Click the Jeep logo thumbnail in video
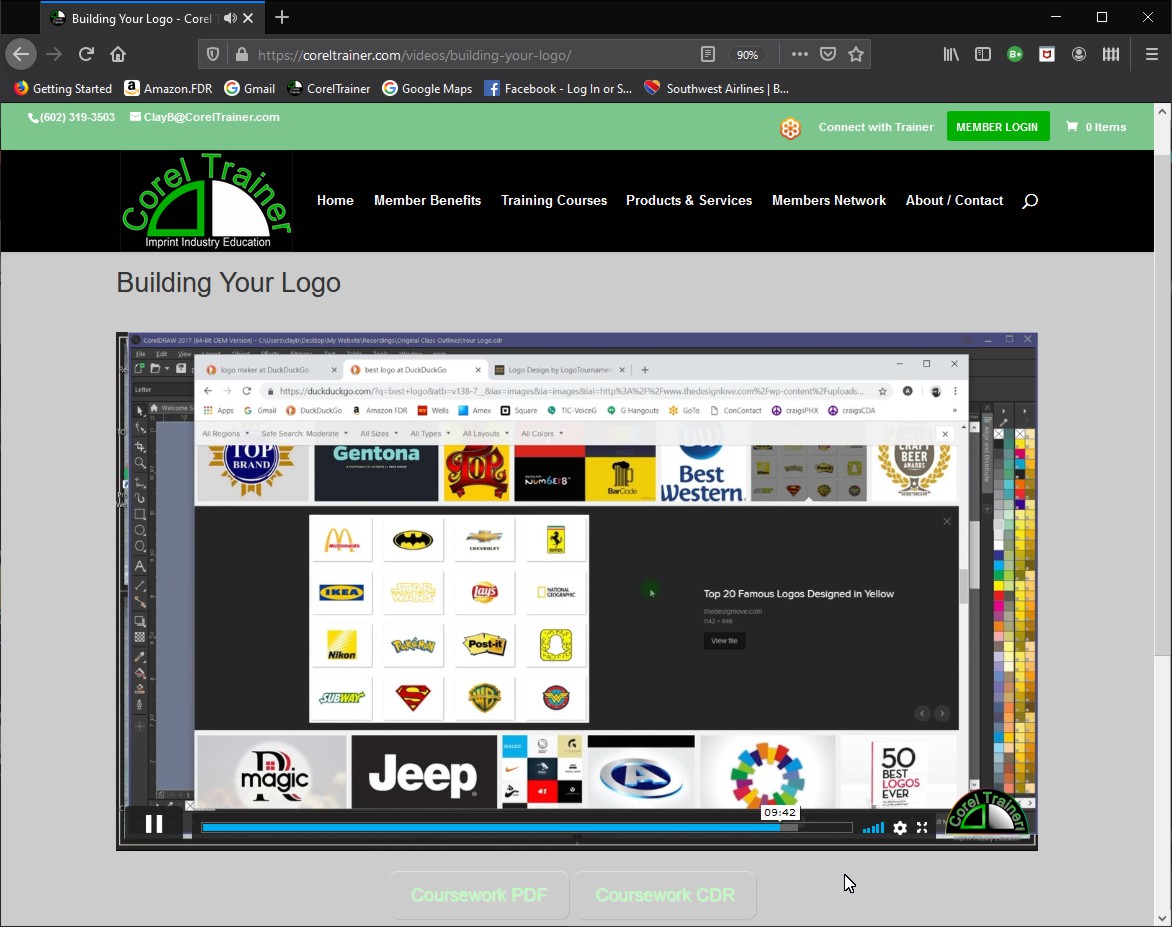 (424, 772)
